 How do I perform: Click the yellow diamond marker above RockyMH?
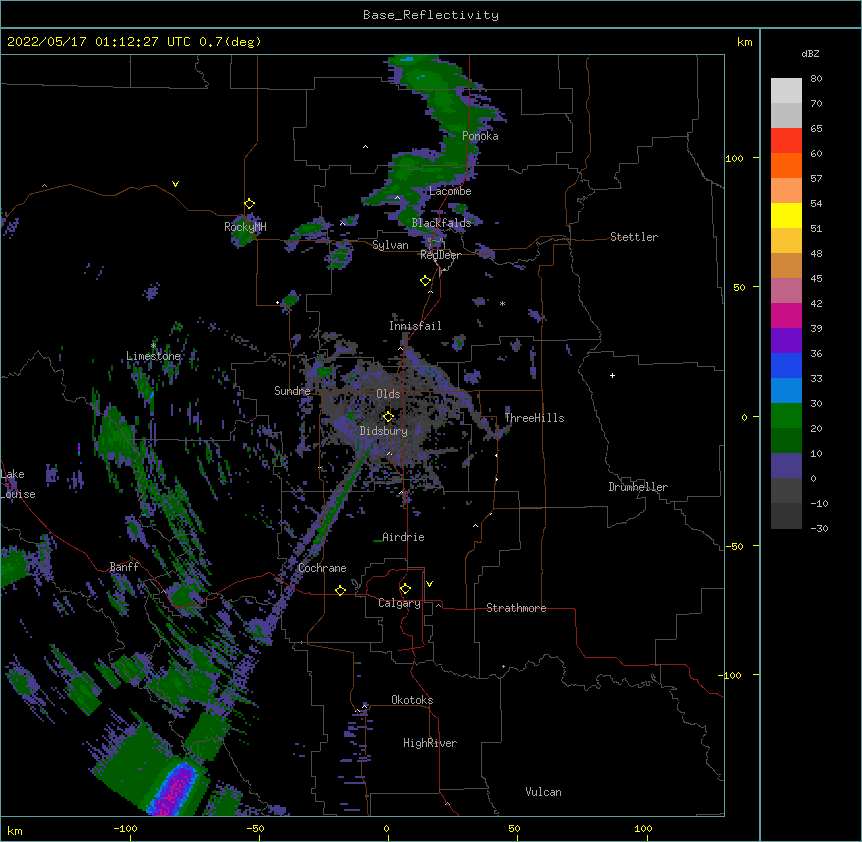(x=250, y=204)
